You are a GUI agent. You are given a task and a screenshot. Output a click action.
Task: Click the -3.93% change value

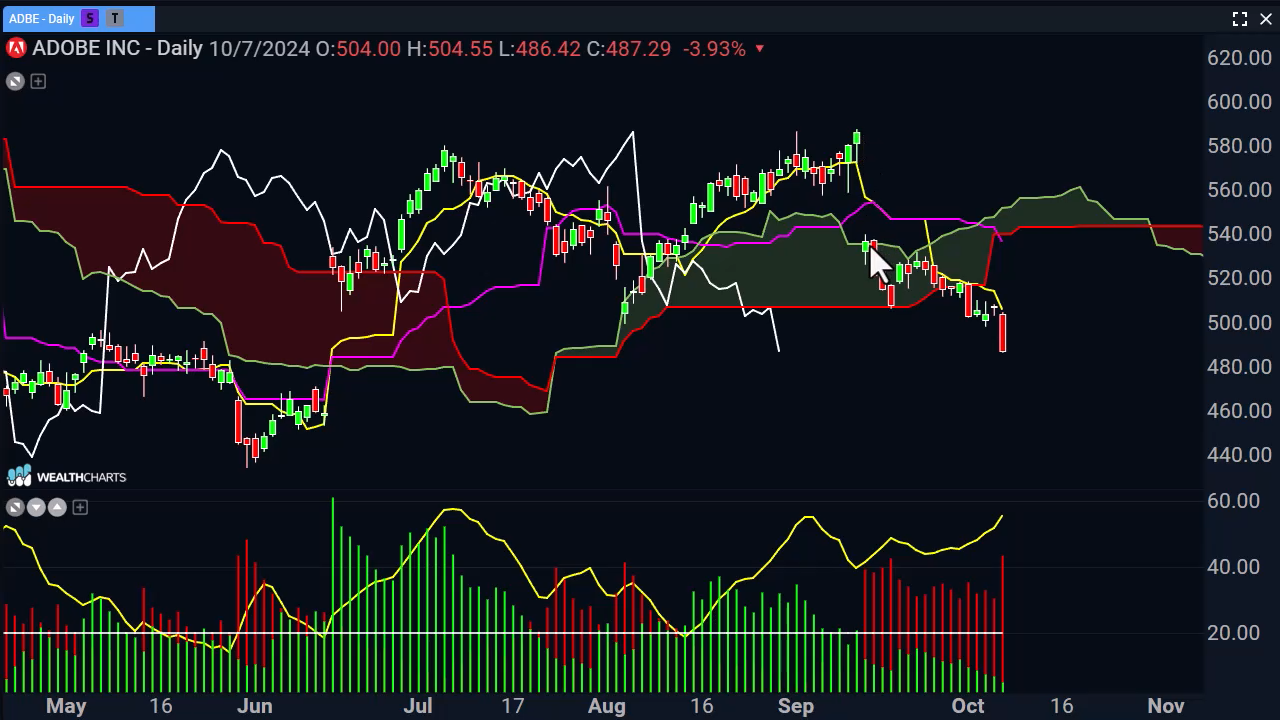pyautogui.click(x=714, y=48)
